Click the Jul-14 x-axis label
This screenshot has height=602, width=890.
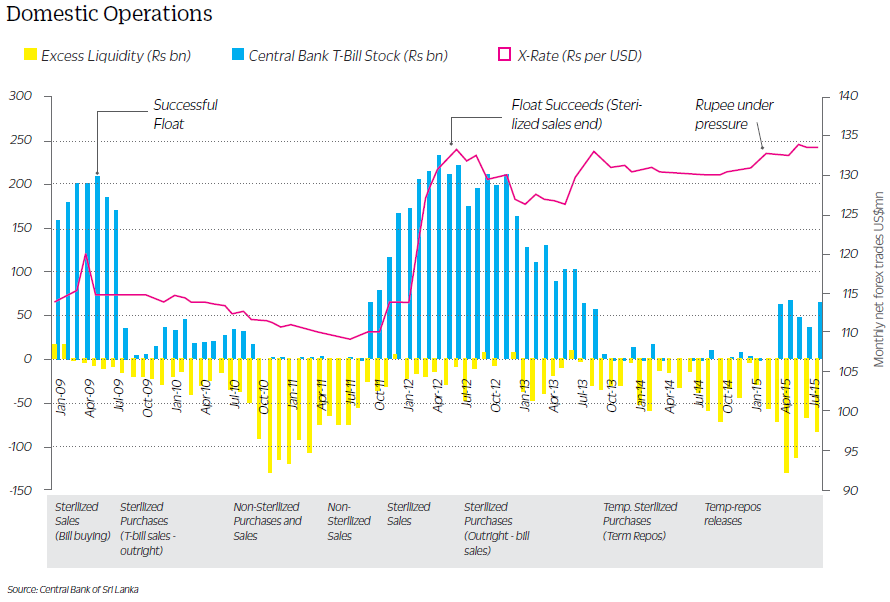699,393
